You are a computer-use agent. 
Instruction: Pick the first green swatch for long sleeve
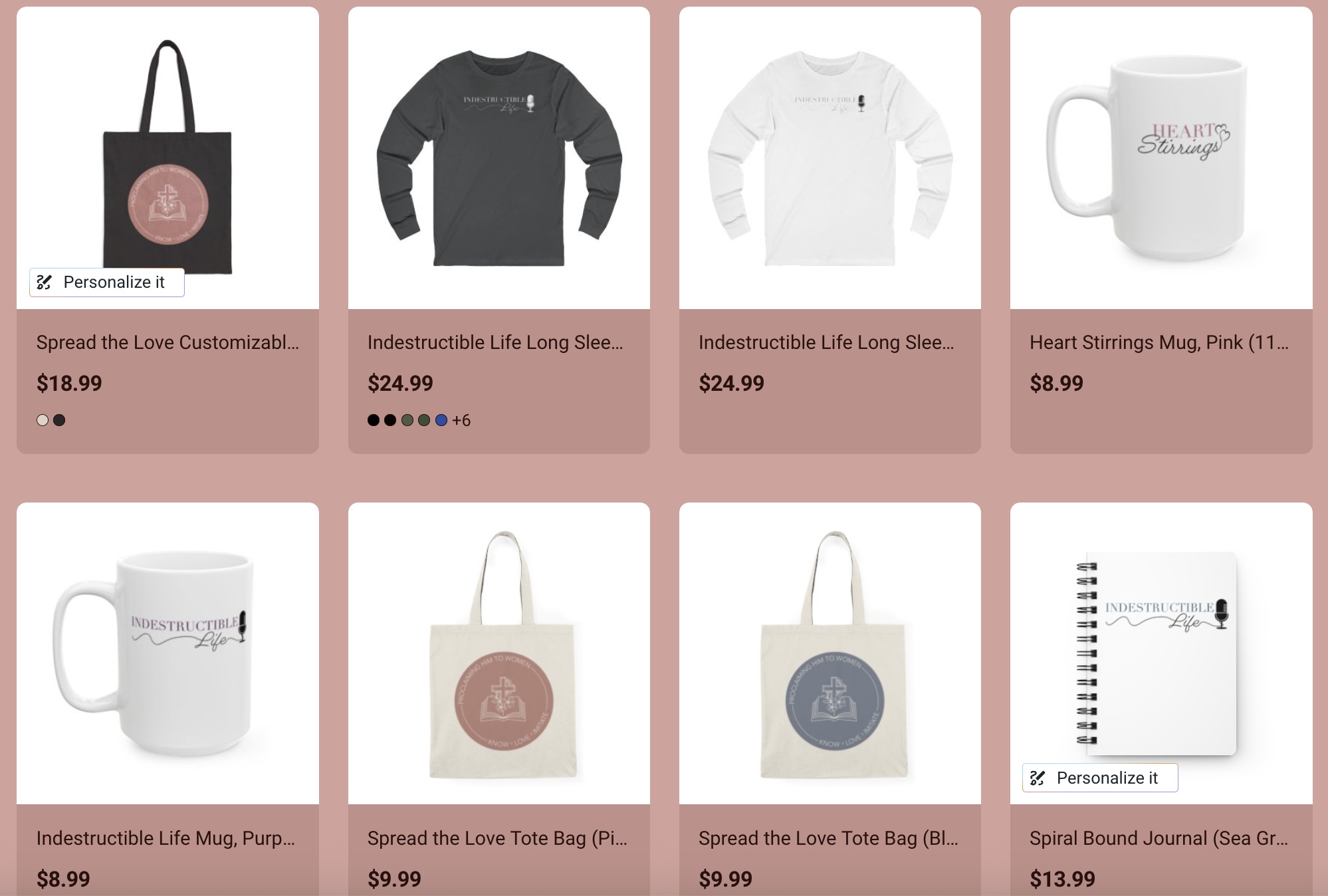pyautogui.click(x=407, y=420)
